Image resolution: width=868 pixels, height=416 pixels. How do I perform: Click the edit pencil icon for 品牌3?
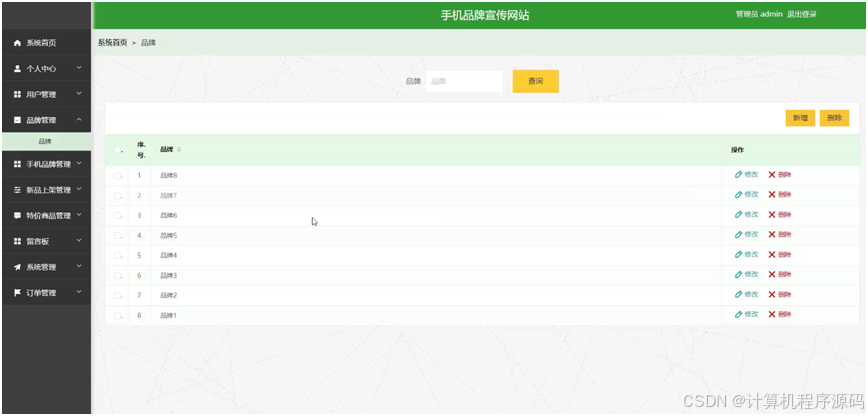pos(738,274)
